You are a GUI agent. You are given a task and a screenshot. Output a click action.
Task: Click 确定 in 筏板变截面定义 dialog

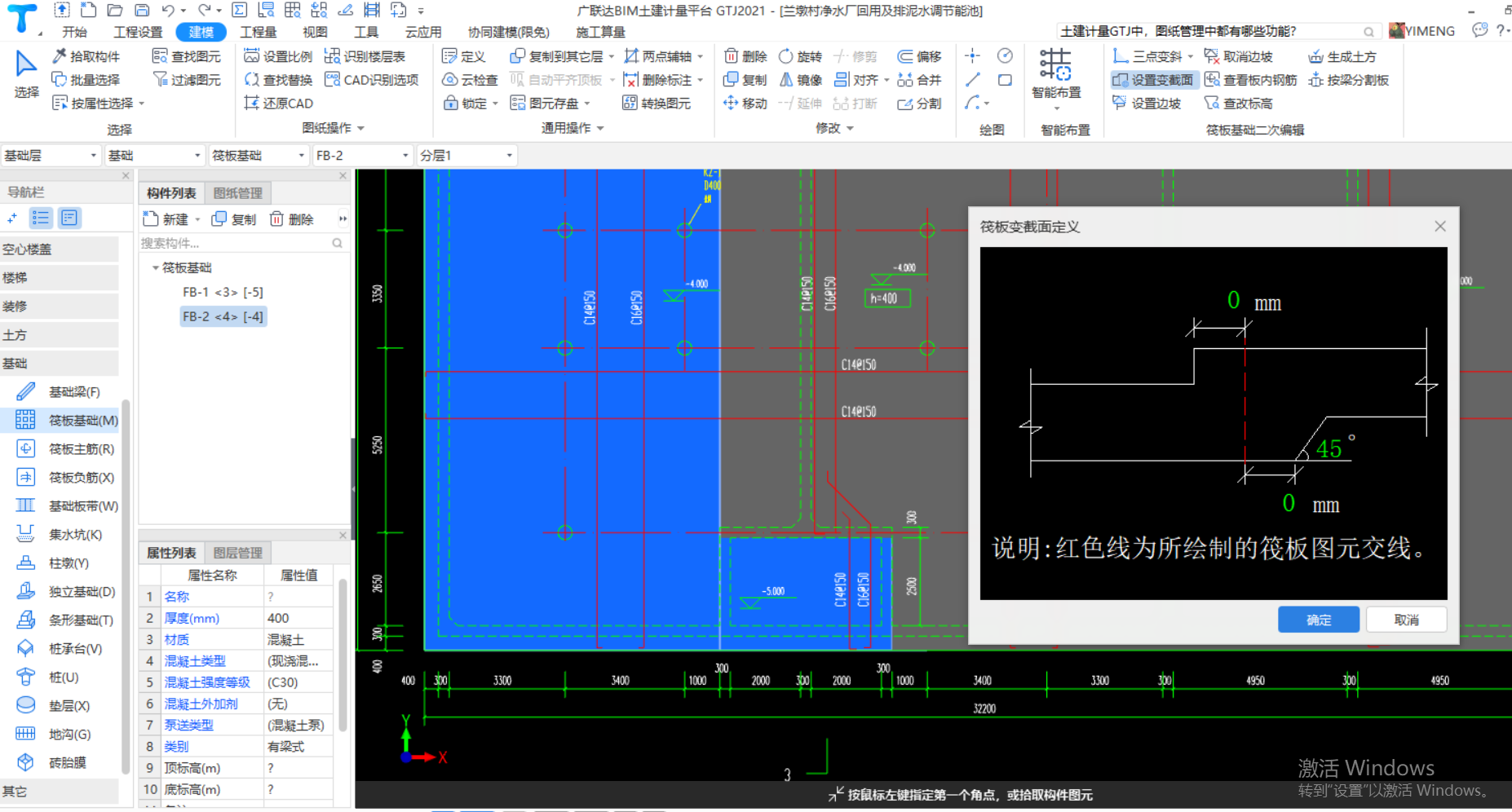click(x=1318, y=620)
